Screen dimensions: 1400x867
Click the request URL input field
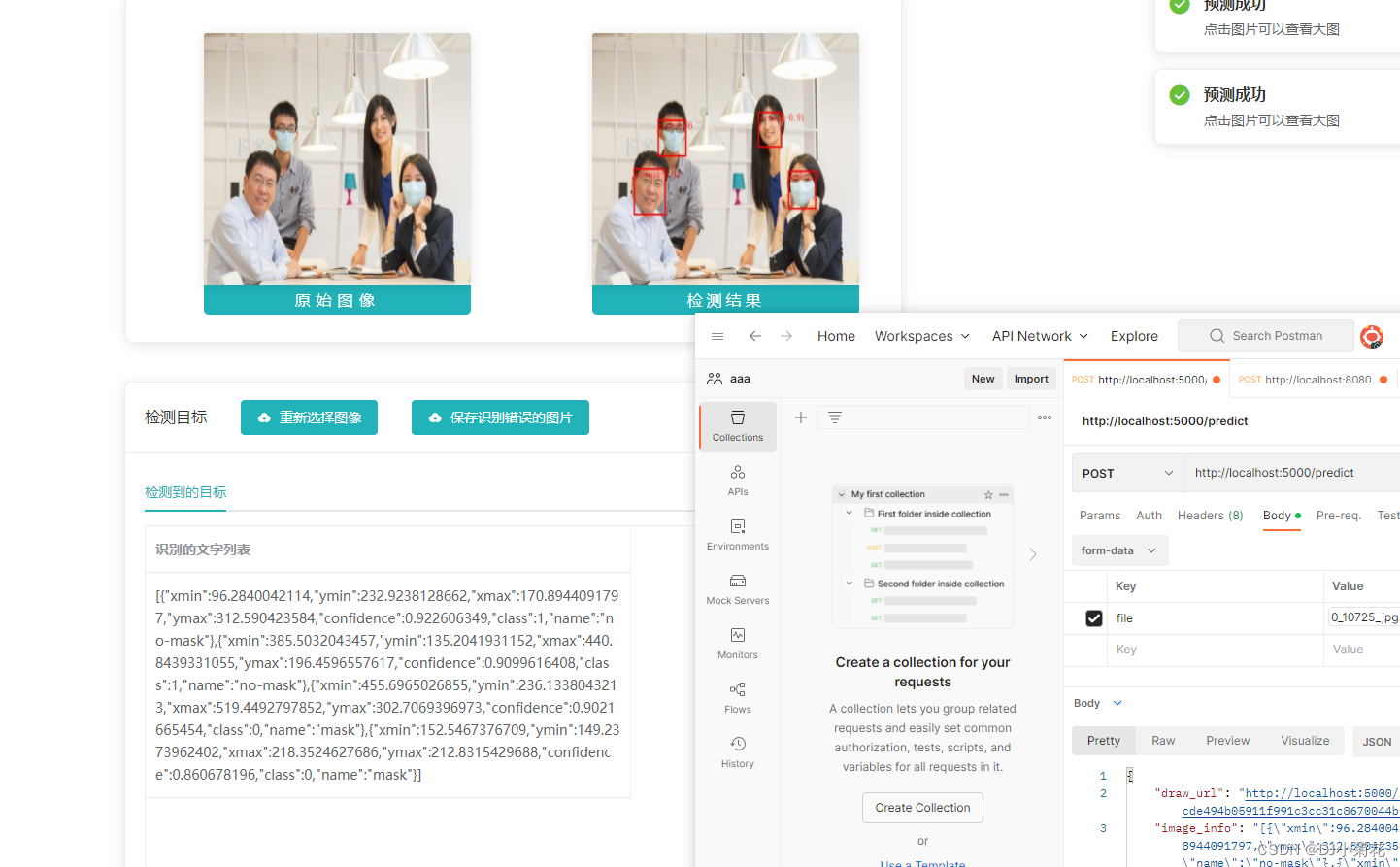[x=1291, y=473]
